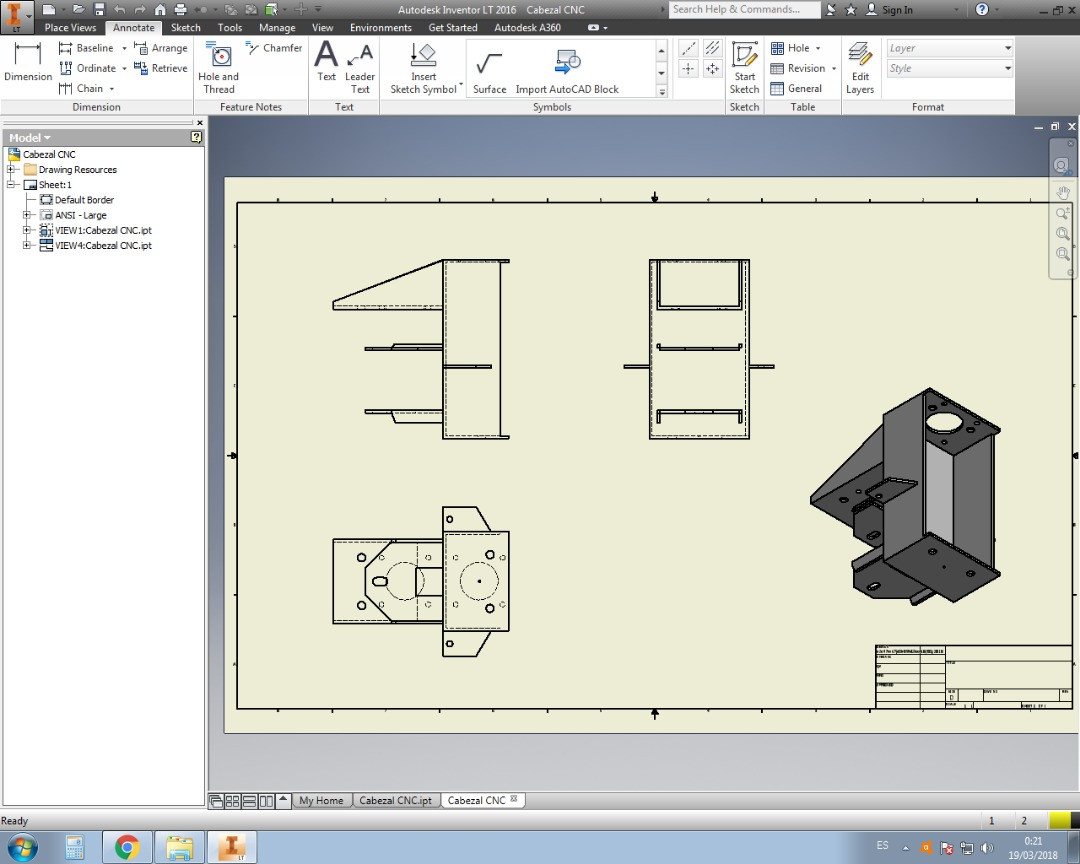
Task: Switch to the My Home document tab
Action: pyautogui.click(x=321, y=800)
